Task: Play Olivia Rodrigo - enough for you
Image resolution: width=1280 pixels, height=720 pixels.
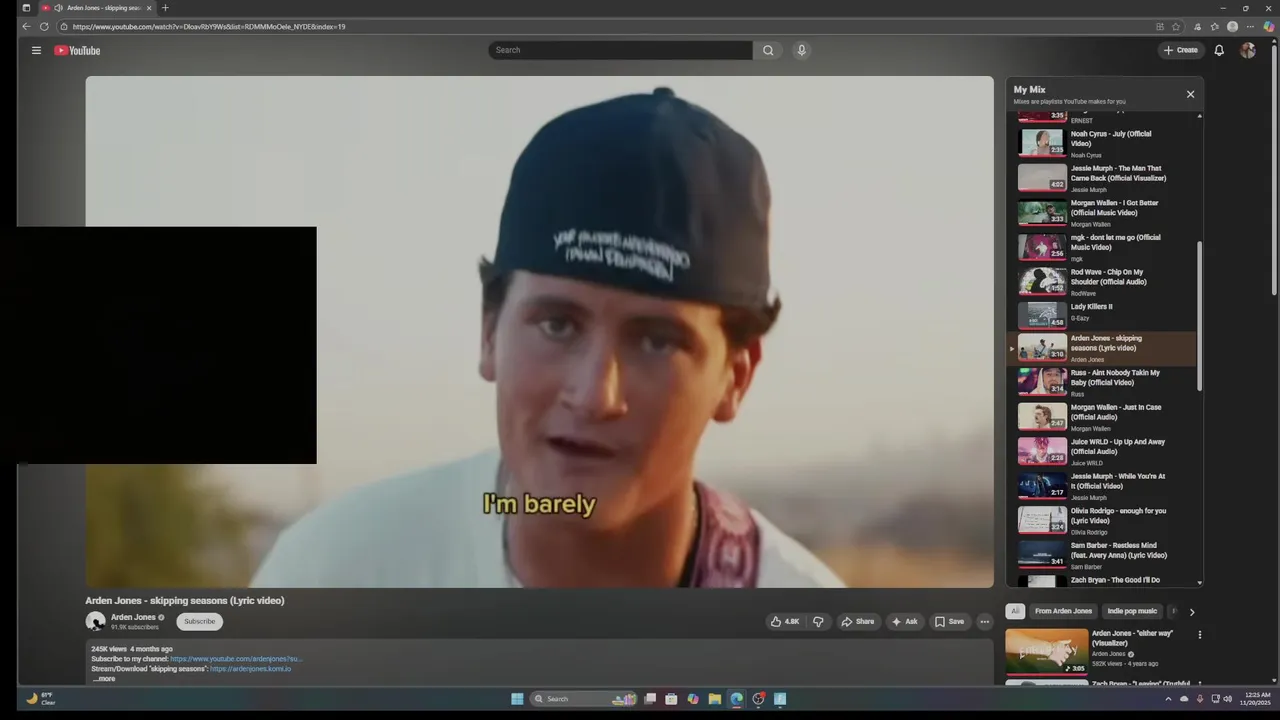Action: (1100, 520)
